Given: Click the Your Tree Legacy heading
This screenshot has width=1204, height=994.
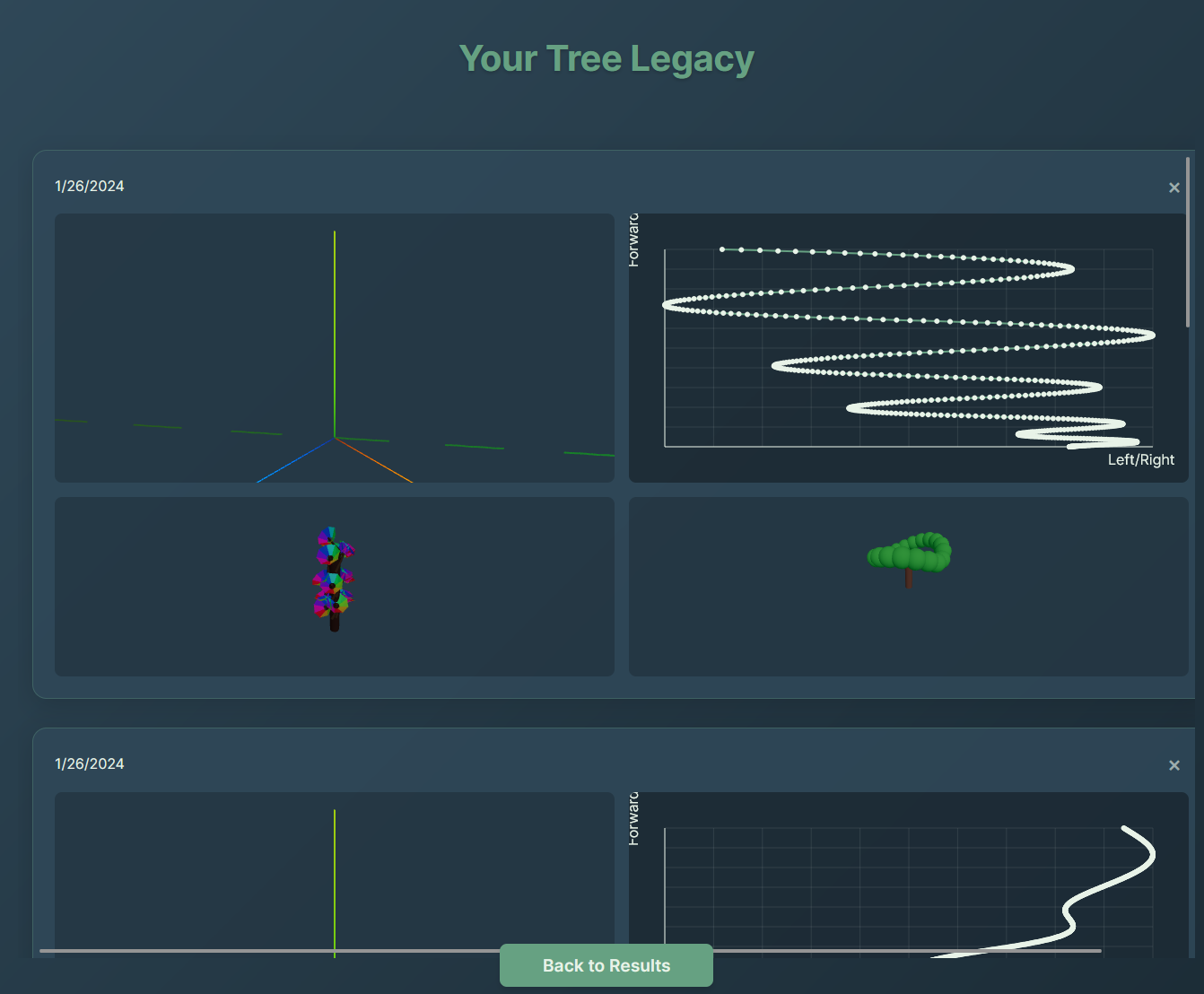Looking at the screenshot, I should (606, 58).
